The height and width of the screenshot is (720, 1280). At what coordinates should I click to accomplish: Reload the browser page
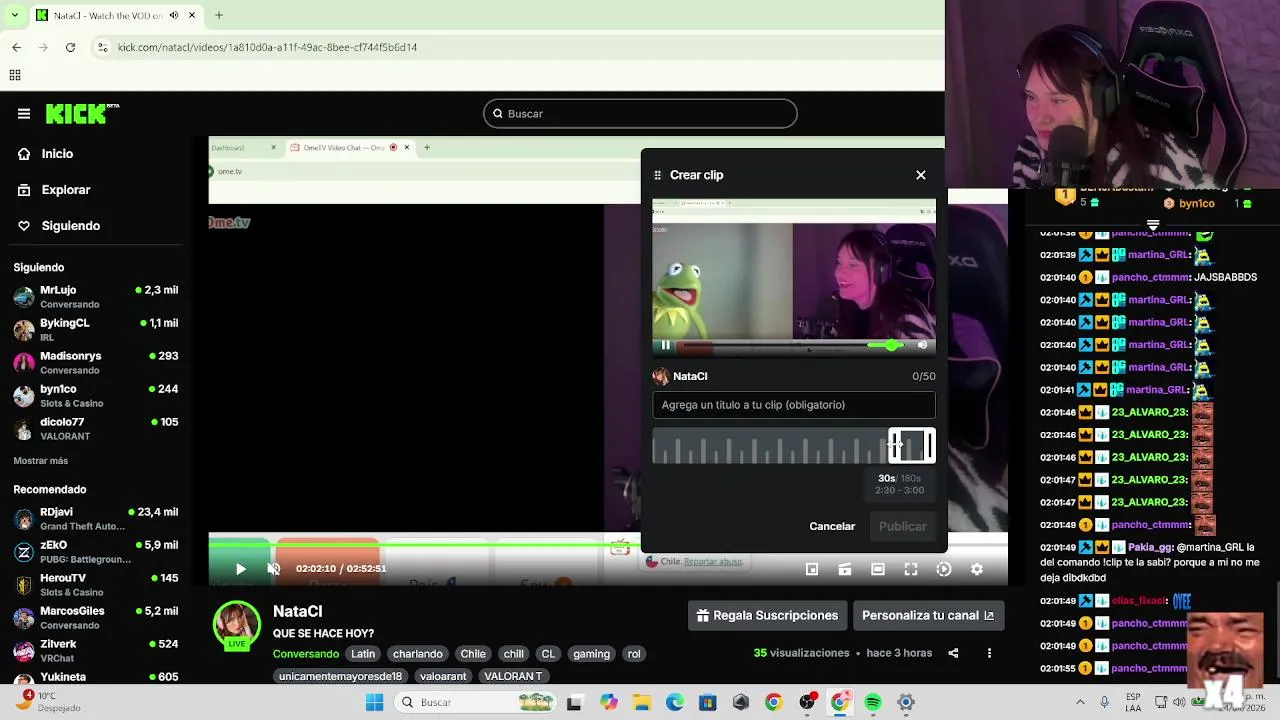tap(70, 47)
